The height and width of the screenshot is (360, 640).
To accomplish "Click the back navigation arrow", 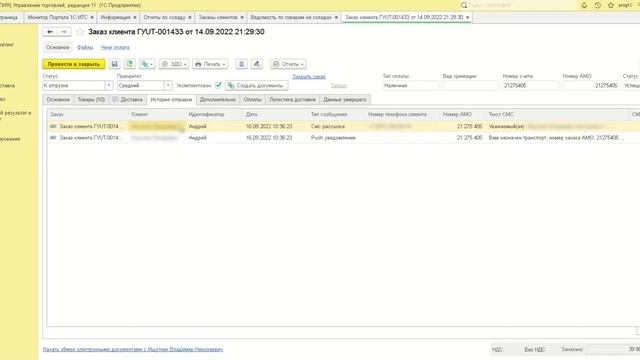I will coord(50,32).
